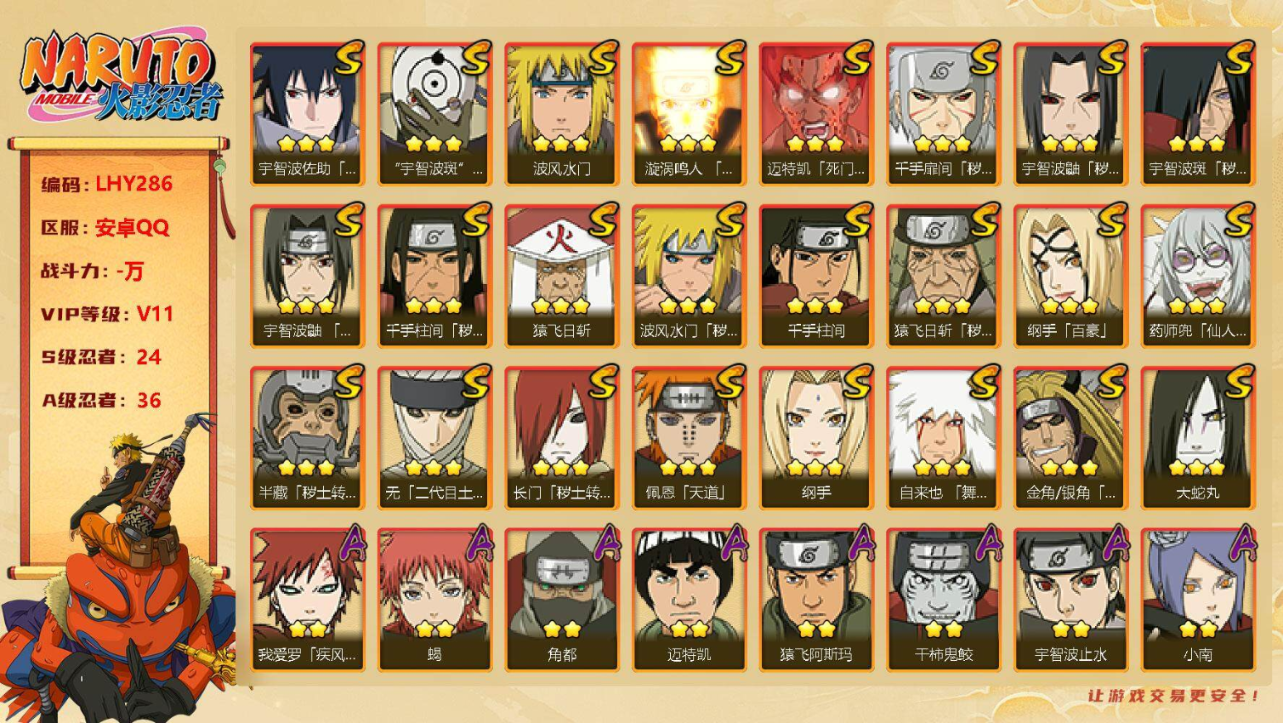Click the S badge on 猿飞日斩 hat card
This screenshot has width=1283, height=723.
(x=603, y=218)
